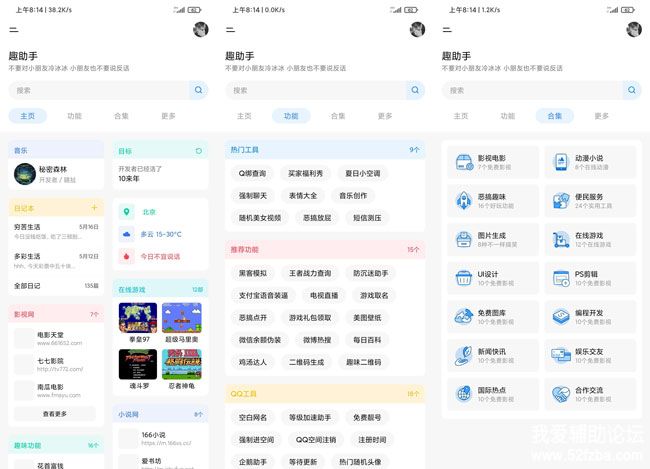Refresh the 目标 card
The image size is (650, 469).
(199, 151)
